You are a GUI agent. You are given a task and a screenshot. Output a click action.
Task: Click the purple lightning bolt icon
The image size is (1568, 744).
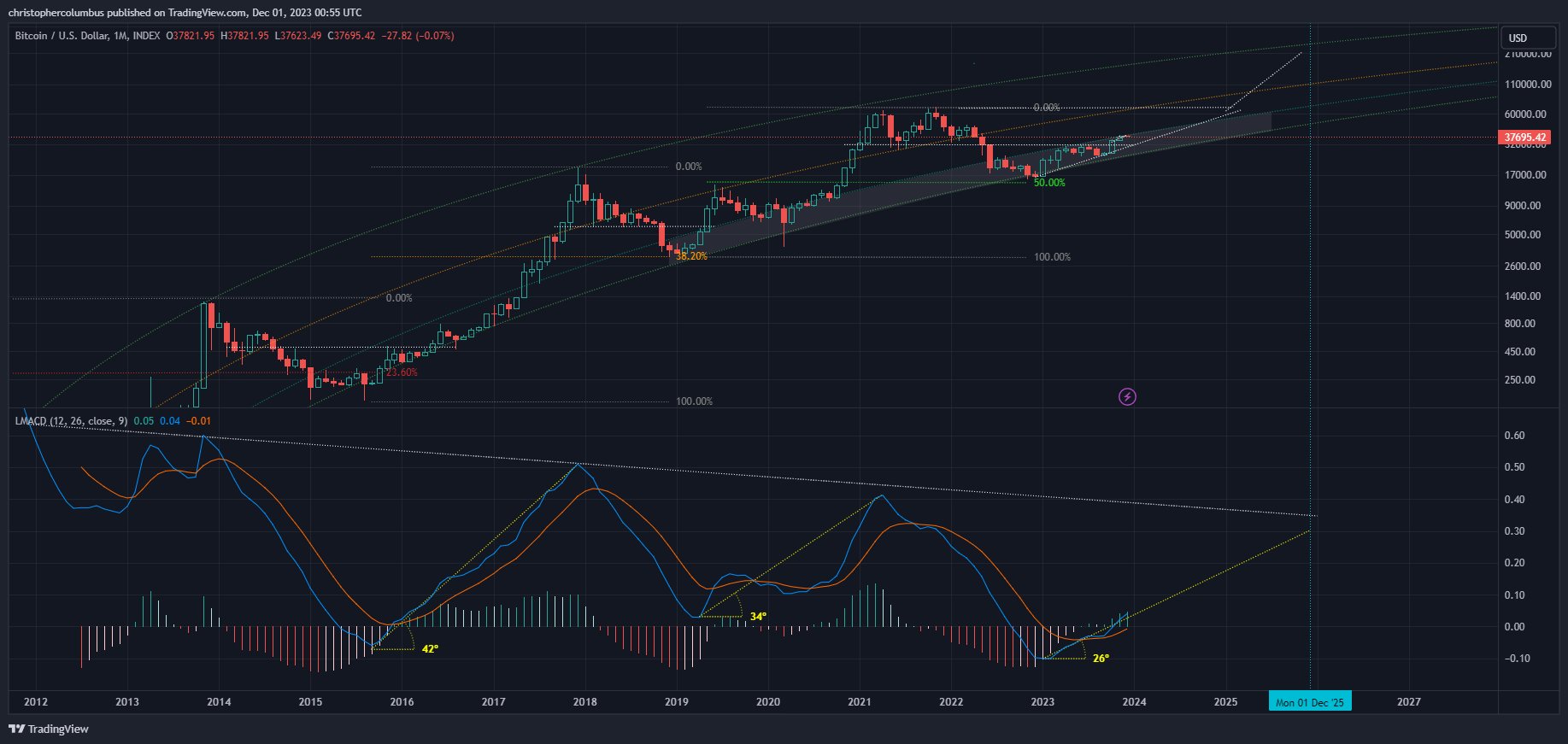[x=1127, y=396]
